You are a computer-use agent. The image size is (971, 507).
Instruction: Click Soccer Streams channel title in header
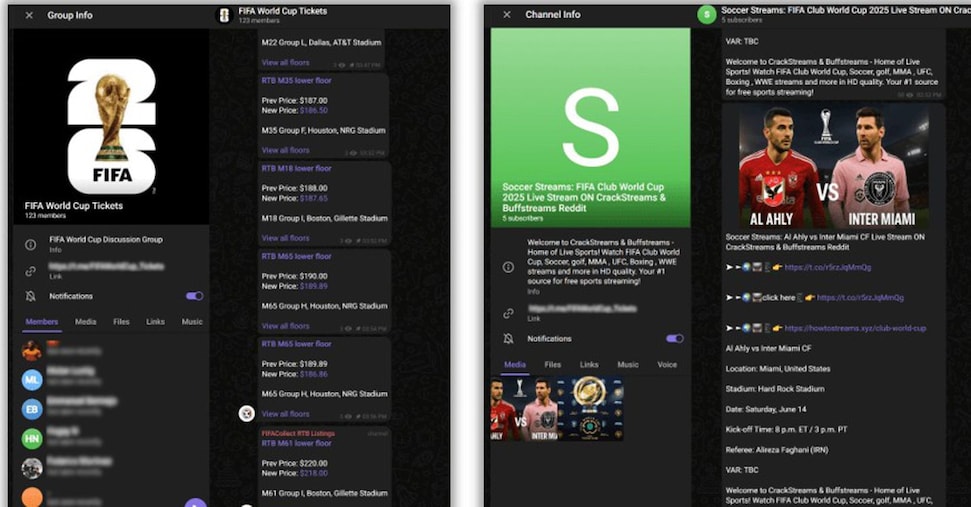[x=846, y=10]
